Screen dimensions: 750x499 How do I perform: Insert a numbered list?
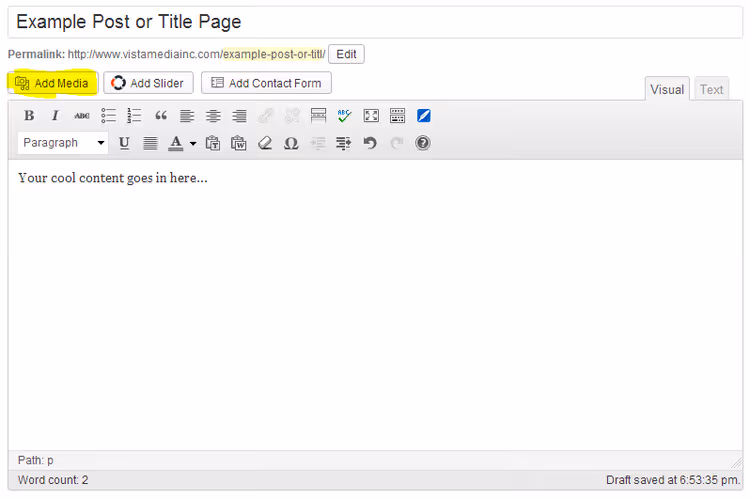(134, 116)
